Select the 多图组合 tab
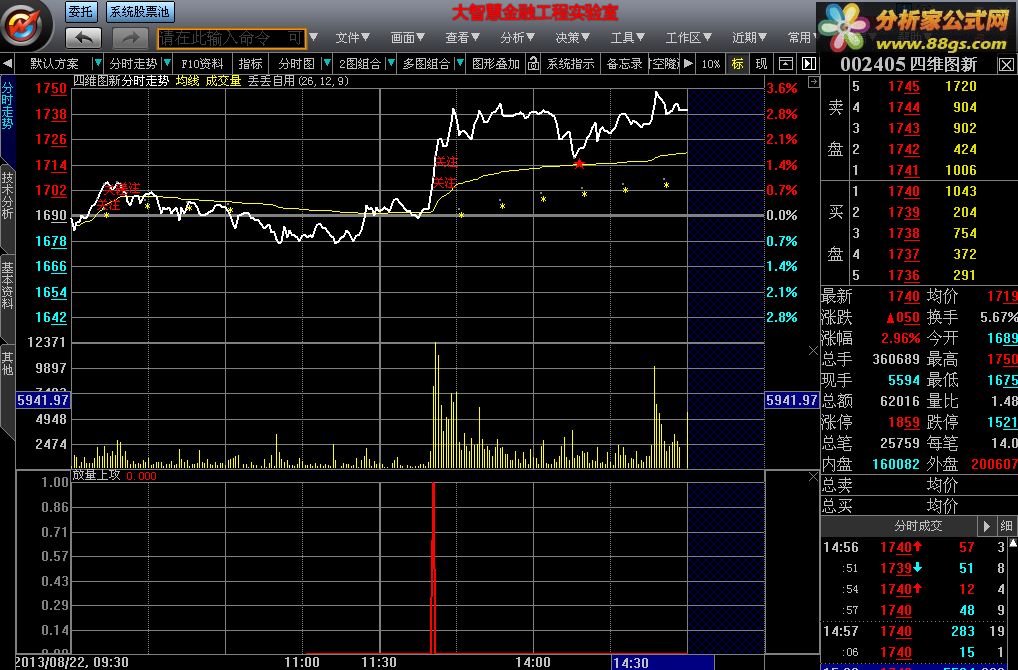This screenshot has height=670, width=1018. (426, 64)
